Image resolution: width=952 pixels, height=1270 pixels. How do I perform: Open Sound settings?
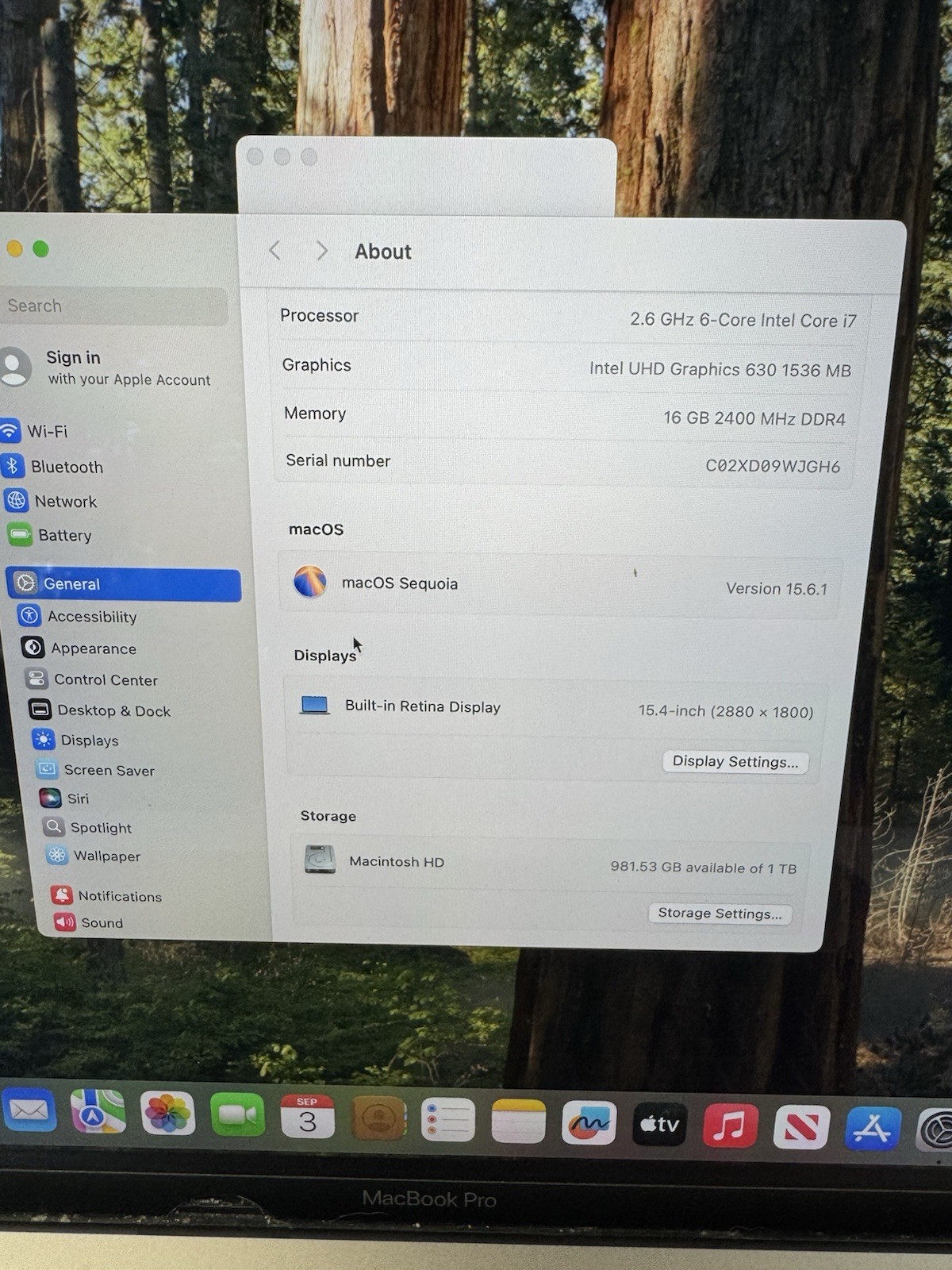click(x=89, y=922)
